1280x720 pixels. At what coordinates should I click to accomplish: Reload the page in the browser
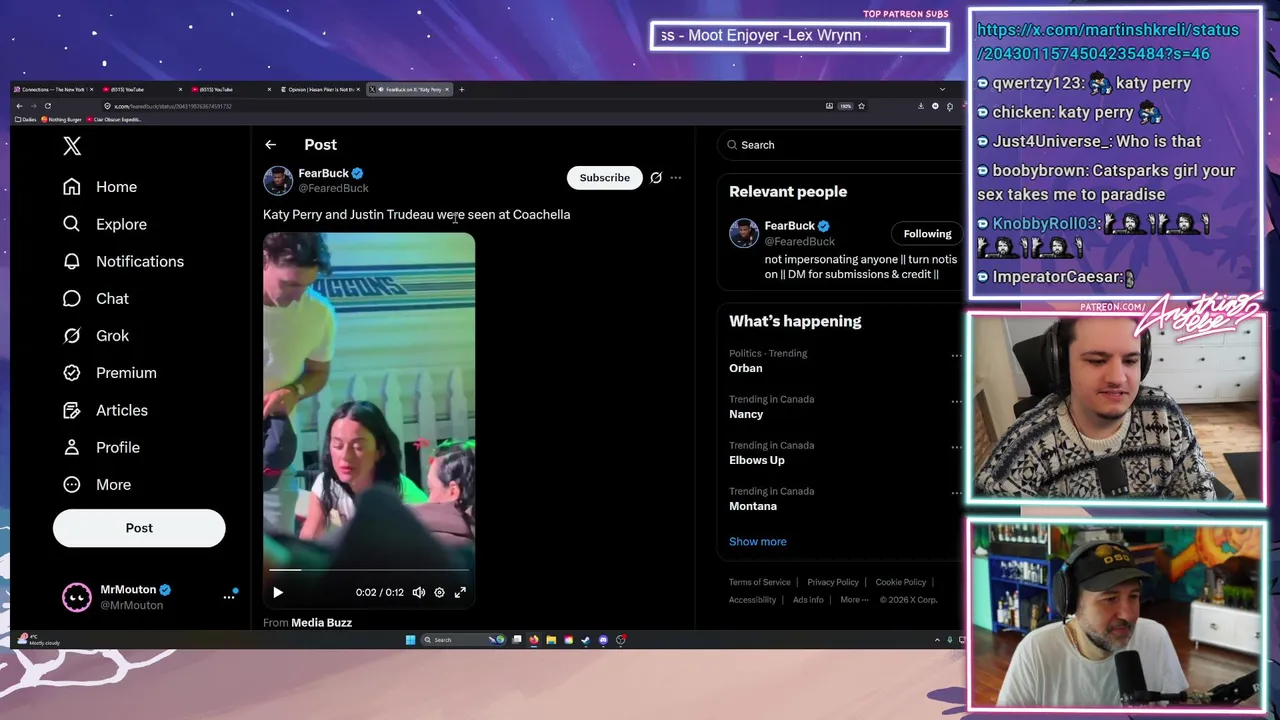point(47,106)
